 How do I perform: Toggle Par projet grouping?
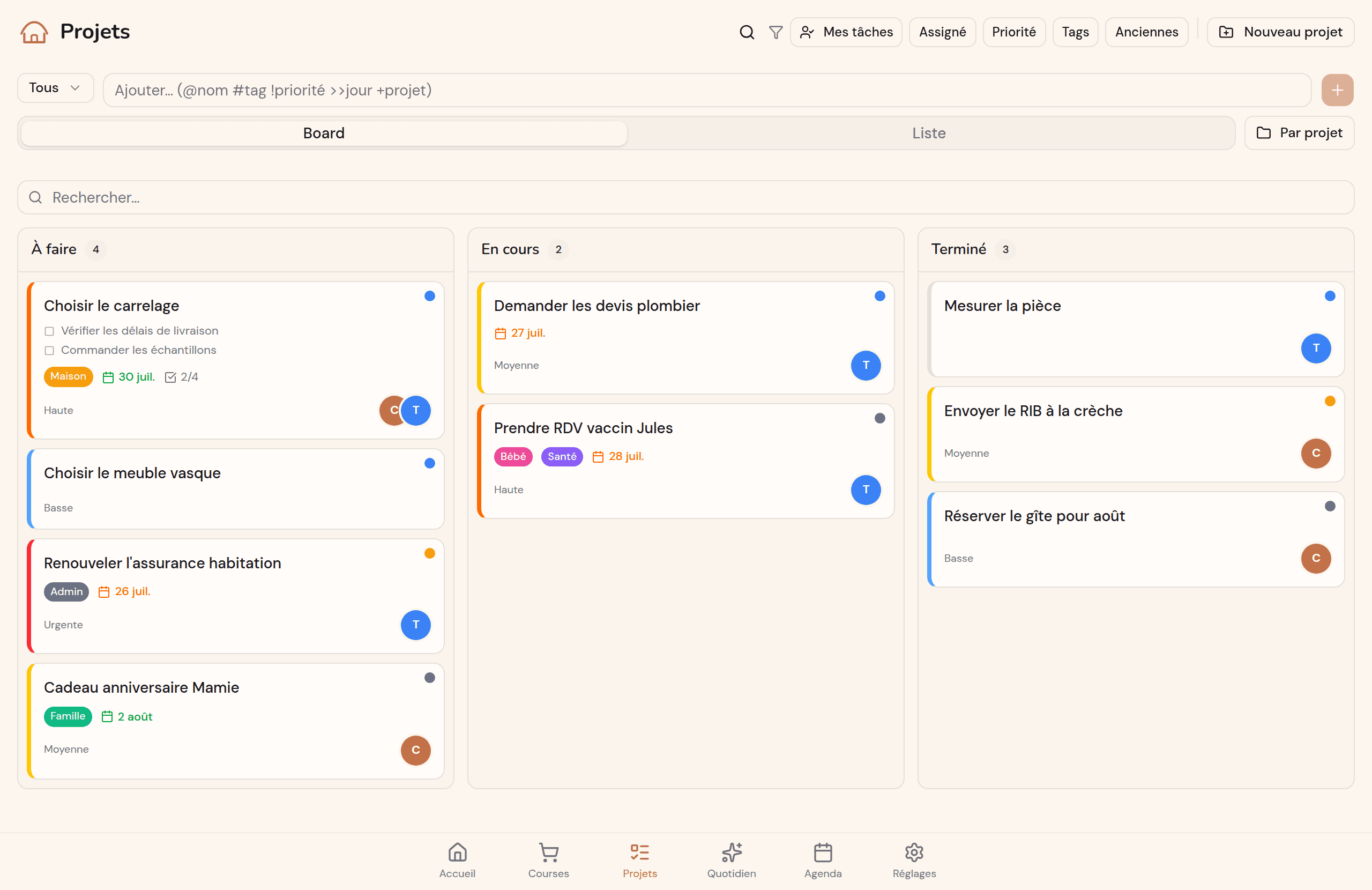[1299, 133]
